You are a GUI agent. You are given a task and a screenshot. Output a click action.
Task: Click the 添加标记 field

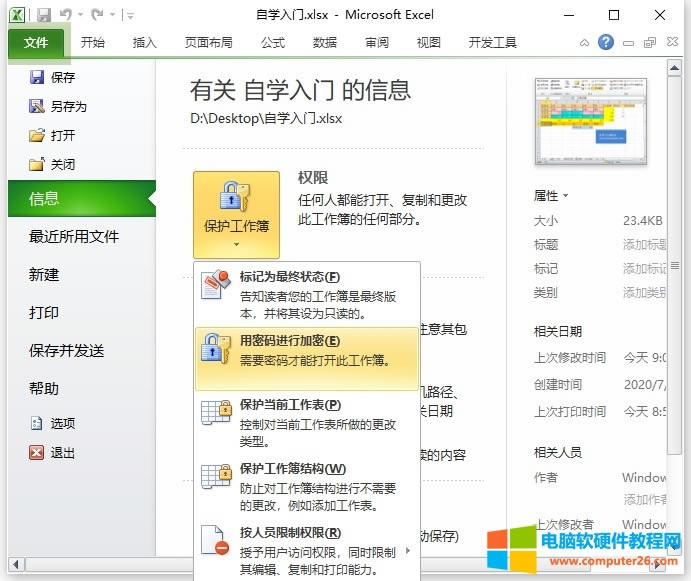tap(644, 268)
